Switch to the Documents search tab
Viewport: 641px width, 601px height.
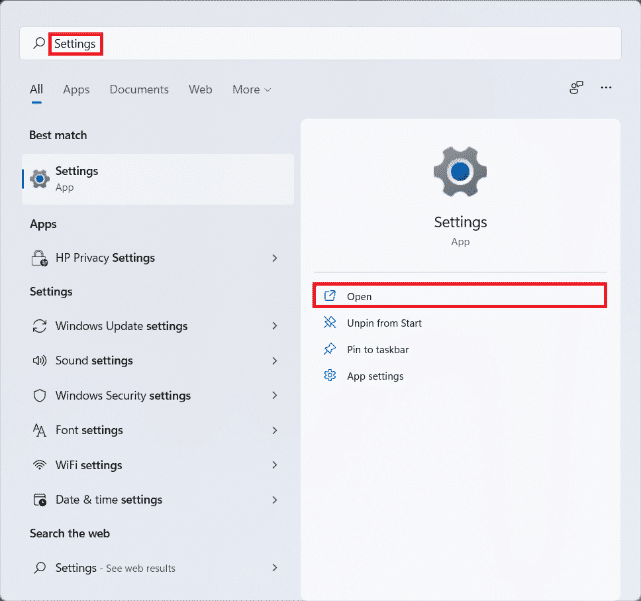click(x=139, y=90)
